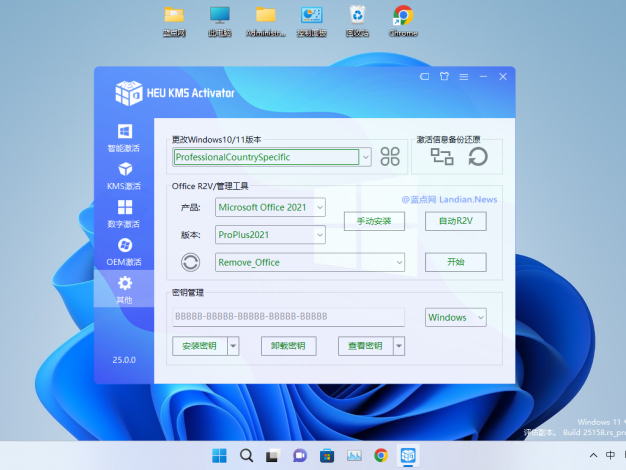Select the OEM激活 sidebar tab
This screenshot has height=470, width=626.
124,252
